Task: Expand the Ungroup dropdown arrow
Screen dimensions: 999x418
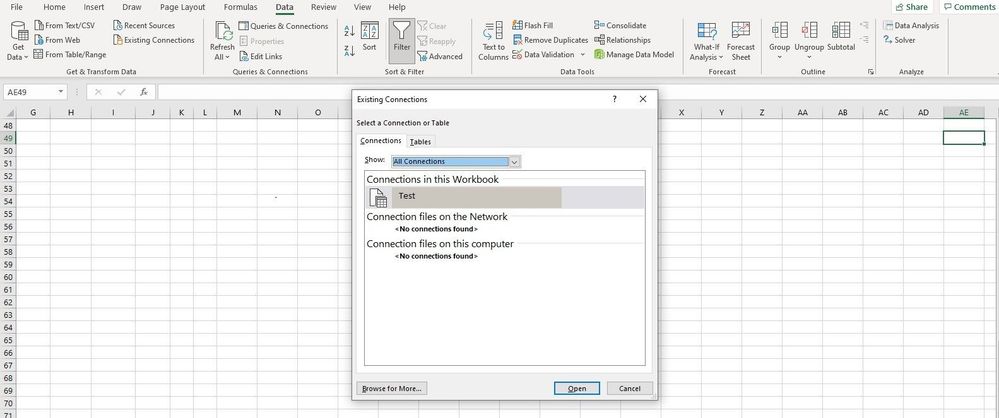Action: tap(809, 57)
